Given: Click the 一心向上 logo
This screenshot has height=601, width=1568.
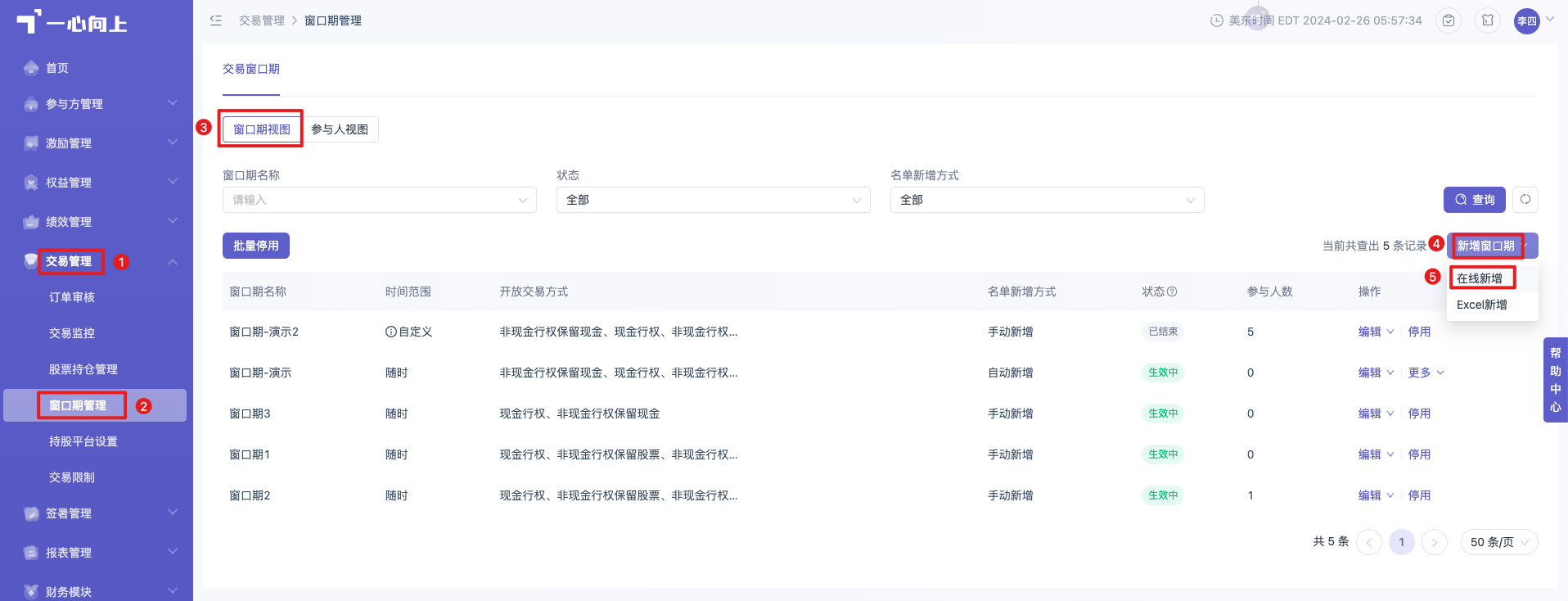Looking at the screenshot, I should coord(72,22).
